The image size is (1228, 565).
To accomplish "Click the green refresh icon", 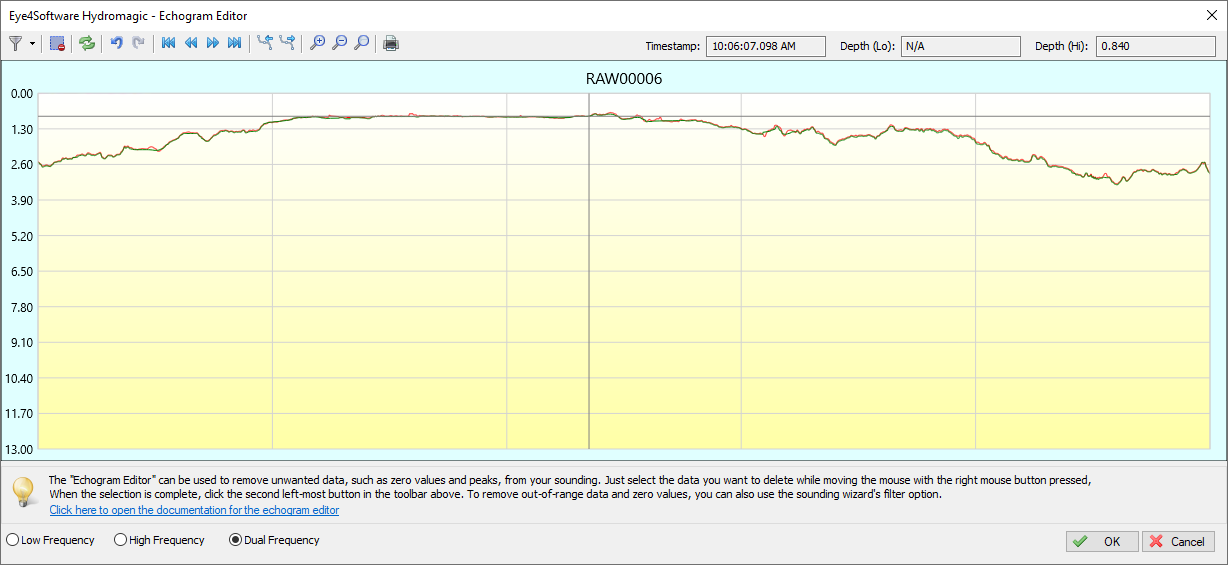I will click(x=87, y=43).
